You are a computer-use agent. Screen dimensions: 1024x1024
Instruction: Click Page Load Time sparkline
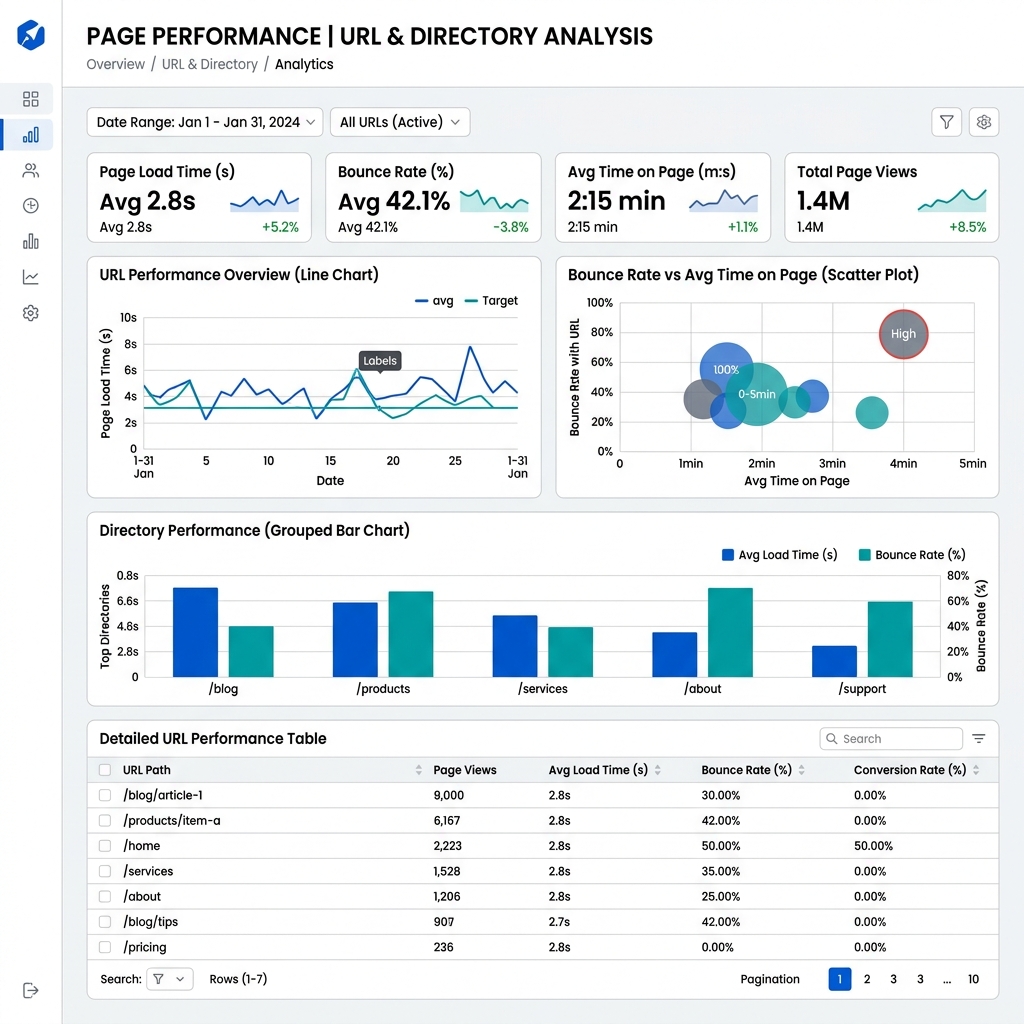pos(264,200)
